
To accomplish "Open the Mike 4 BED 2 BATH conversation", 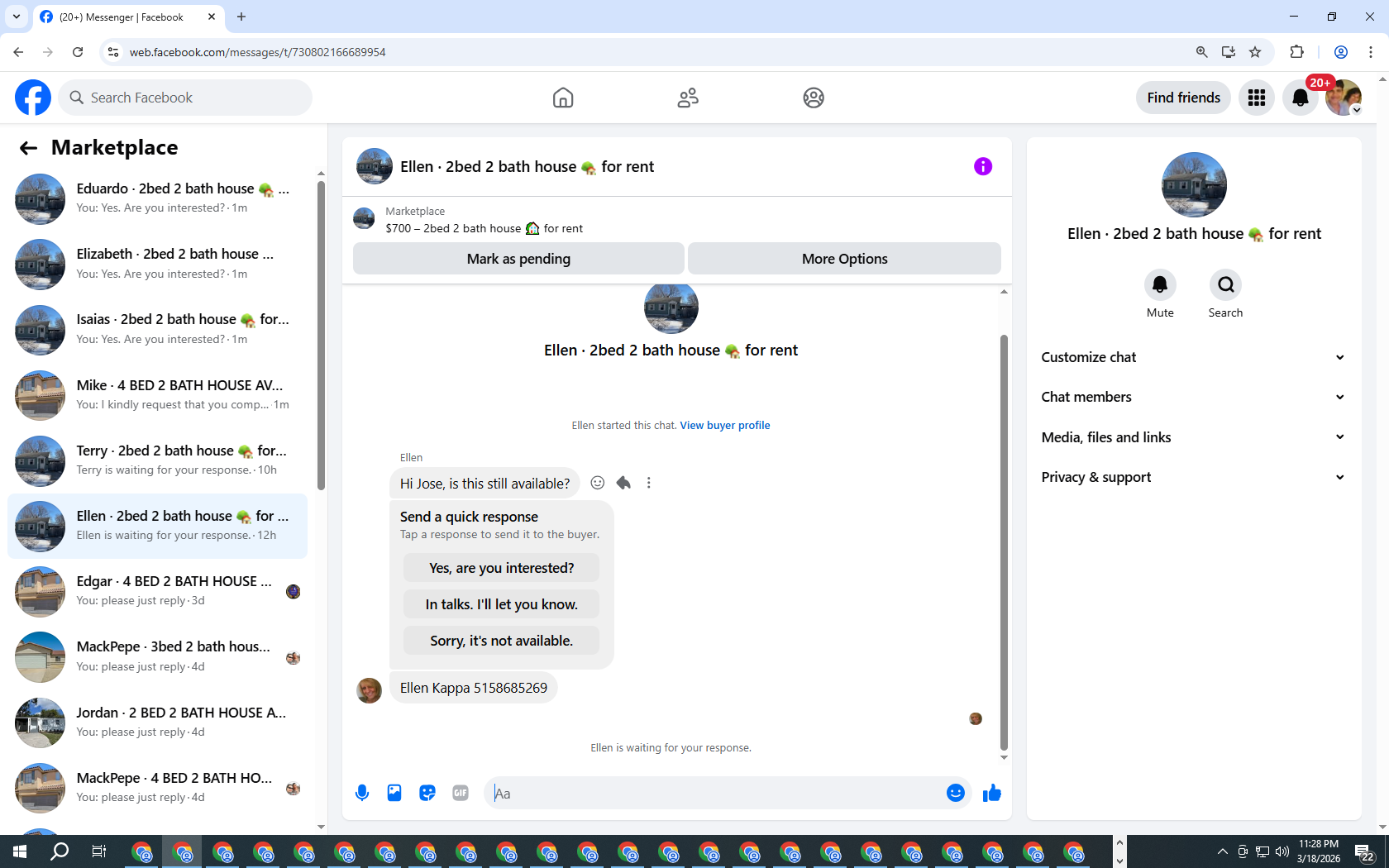I will [x=157, y=395].
